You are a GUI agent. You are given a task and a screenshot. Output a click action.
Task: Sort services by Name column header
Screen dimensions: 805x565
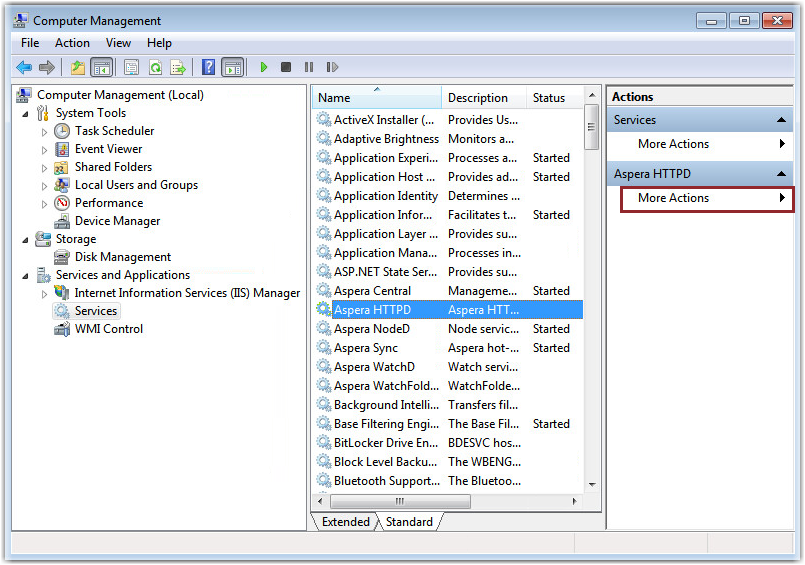[377, 98]
